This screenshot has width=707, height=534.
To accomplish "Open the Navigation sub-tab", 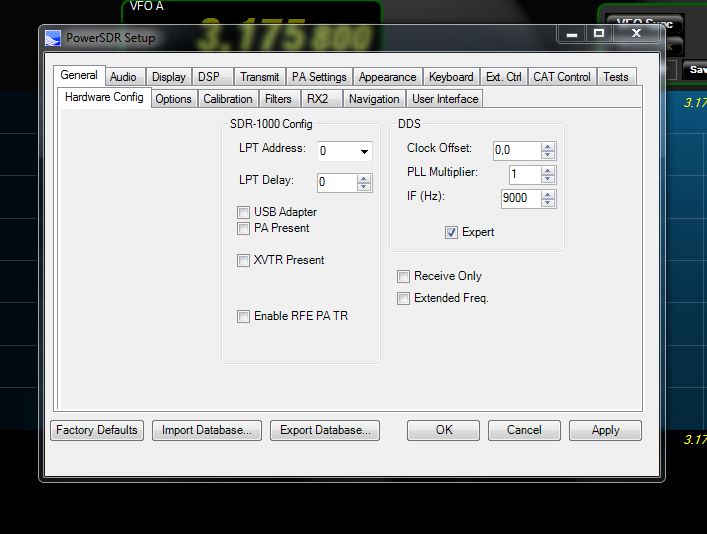I will pyautogui.click(x=374, y=99).
